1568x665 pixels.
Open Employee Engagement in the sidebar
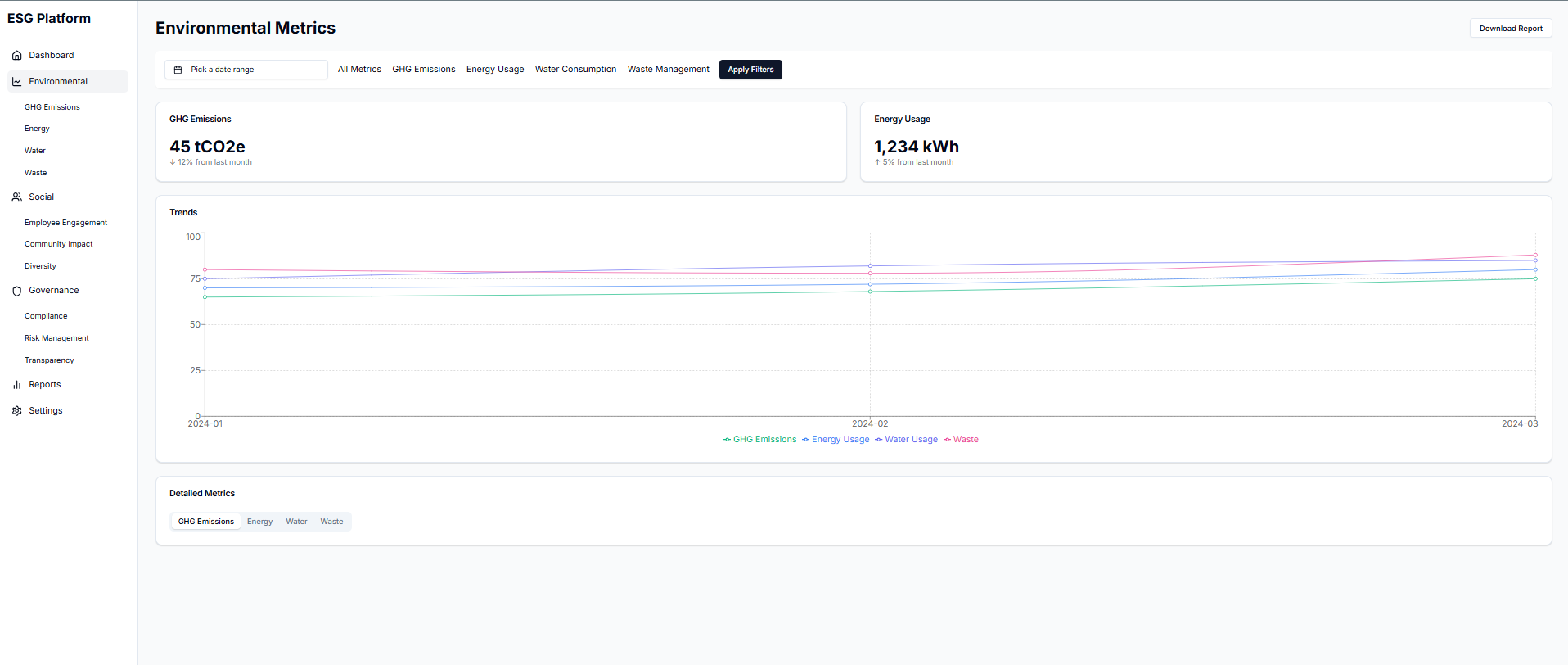tap(65, 223)
